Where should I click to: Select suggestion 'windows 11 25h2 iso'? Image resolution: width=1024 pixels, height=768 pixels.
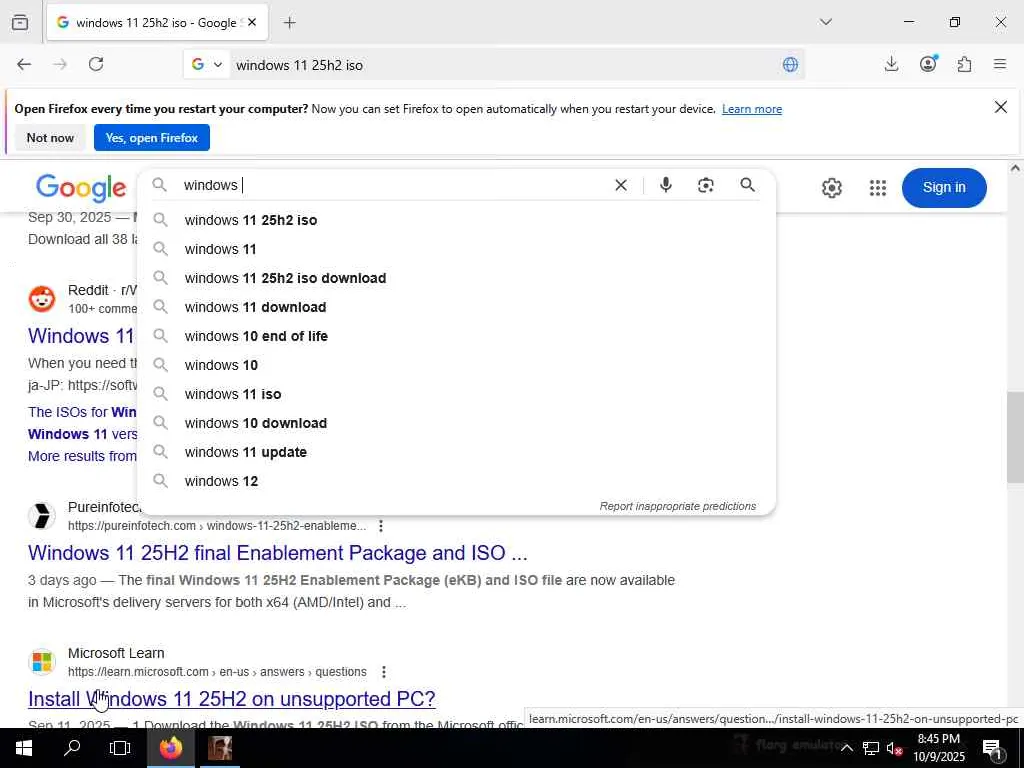[x=456, y=220]
